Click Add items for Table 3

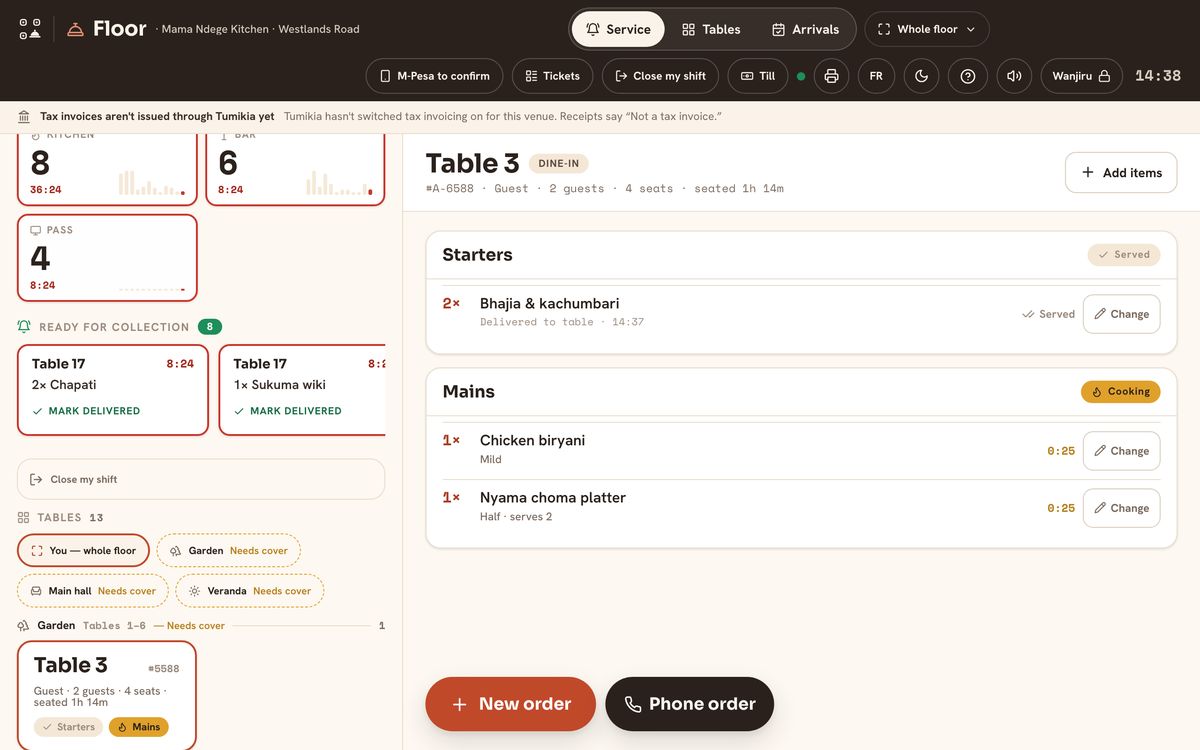pyautogui.click(x=1121, y=172)
